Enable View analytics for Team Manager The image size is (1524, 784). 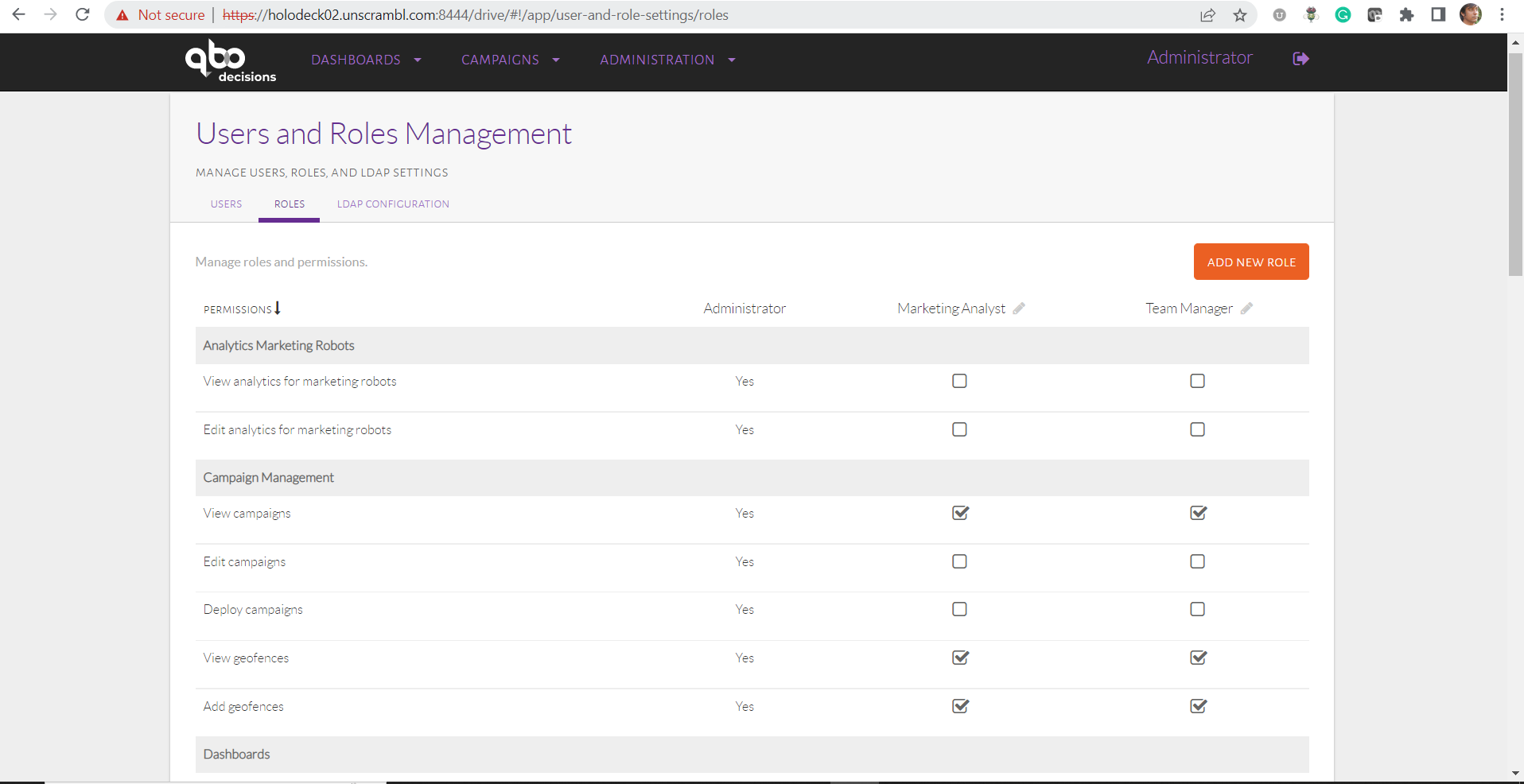click(x=1197, y=381)
